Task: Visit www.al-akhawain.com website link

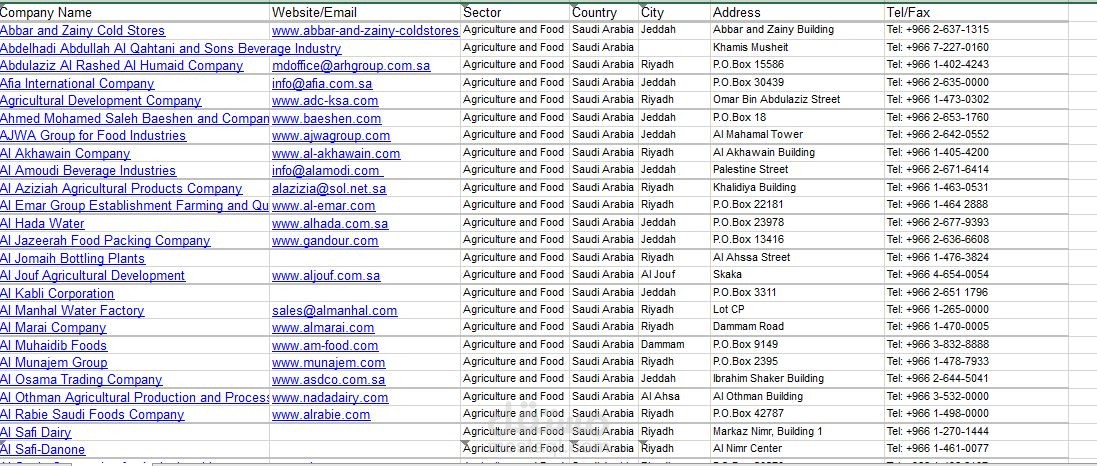Action: point(336,153)
